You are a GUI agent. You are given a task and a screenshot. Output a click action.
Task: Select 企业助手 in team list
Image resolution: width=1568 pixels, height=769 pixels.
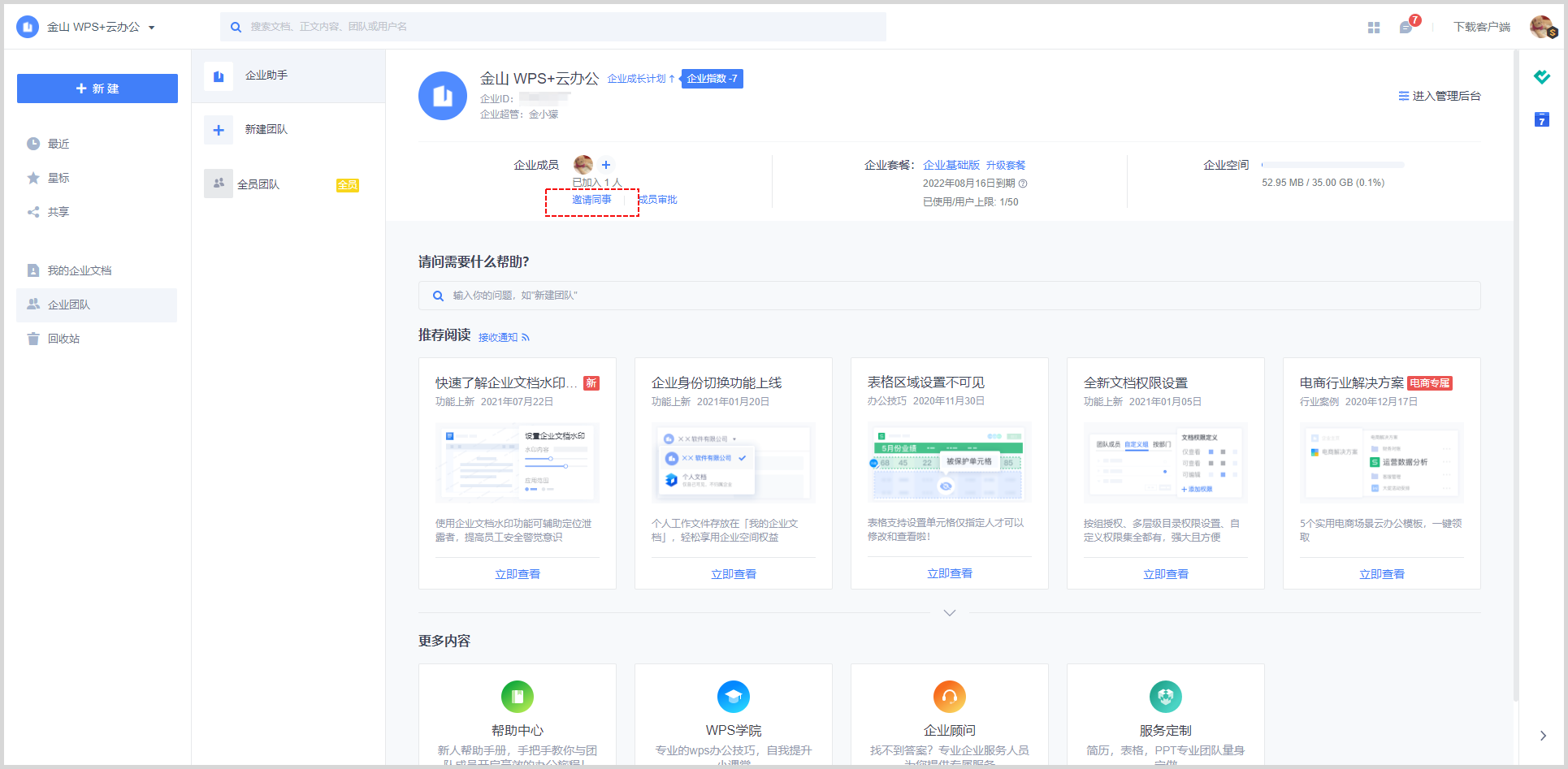(x=288, y=76)
